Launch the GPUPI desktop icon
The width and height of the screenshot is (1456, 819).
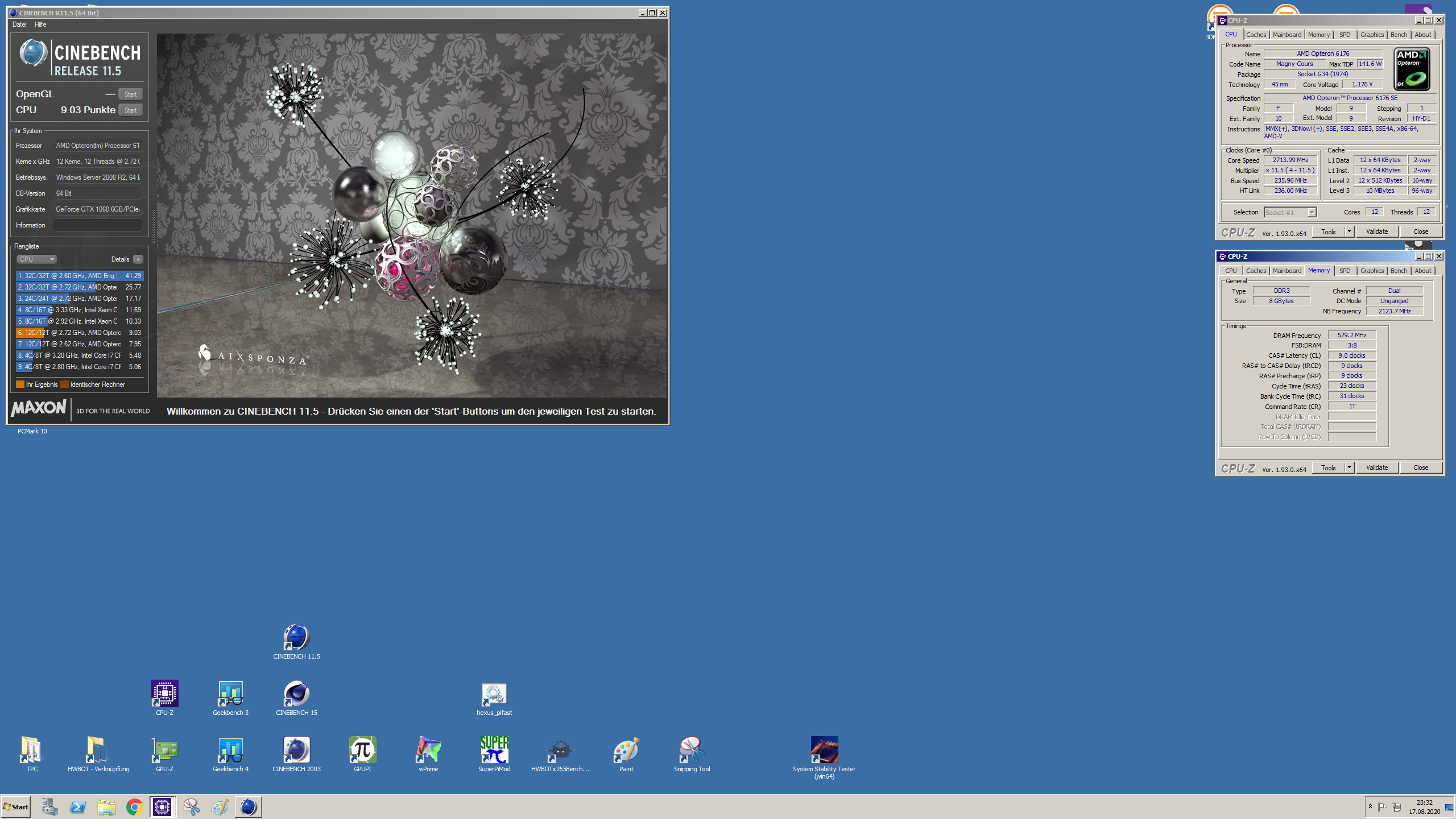pyautogui.click(x=362, y=754)
